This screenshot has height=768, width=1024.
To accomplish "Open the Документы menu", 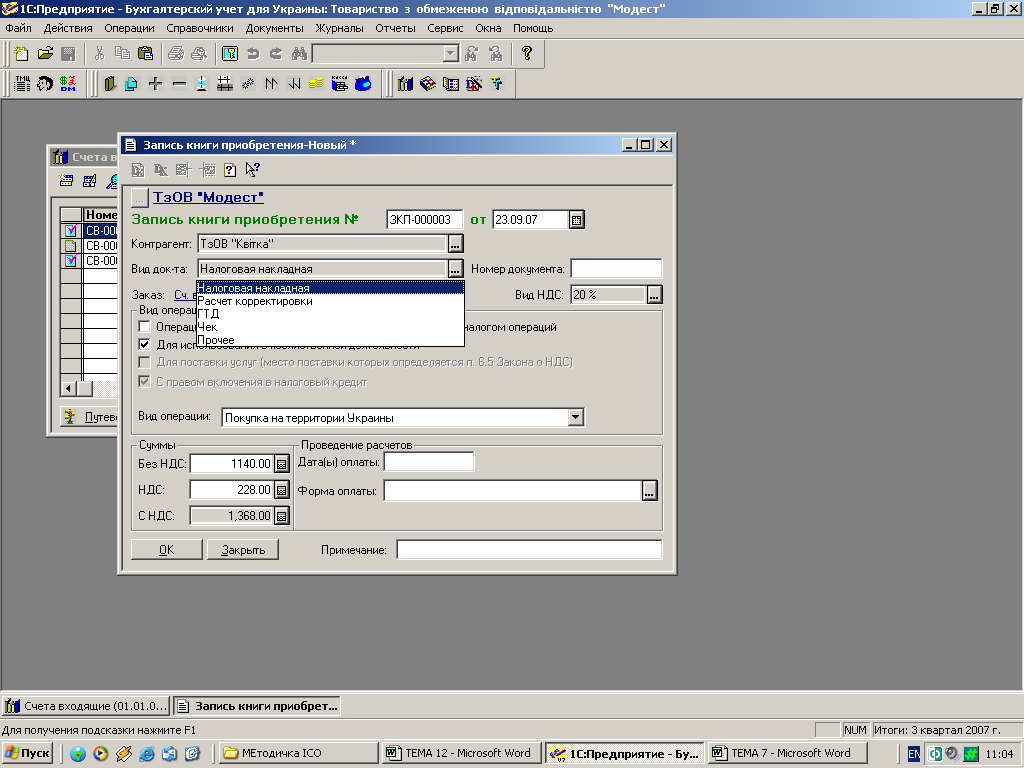I will pos(274,28).
